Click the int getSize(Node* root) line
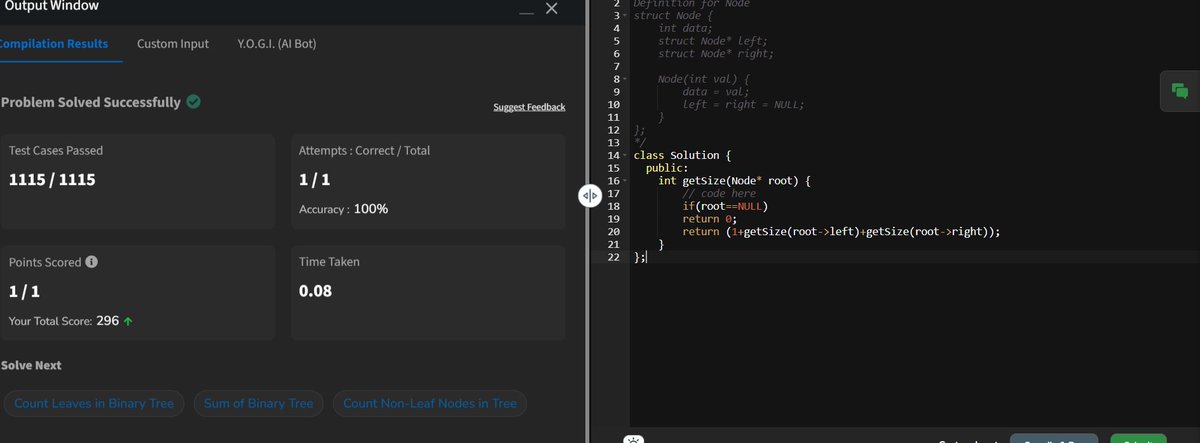The image size is (1200, 443). click(x=734, y=181)
